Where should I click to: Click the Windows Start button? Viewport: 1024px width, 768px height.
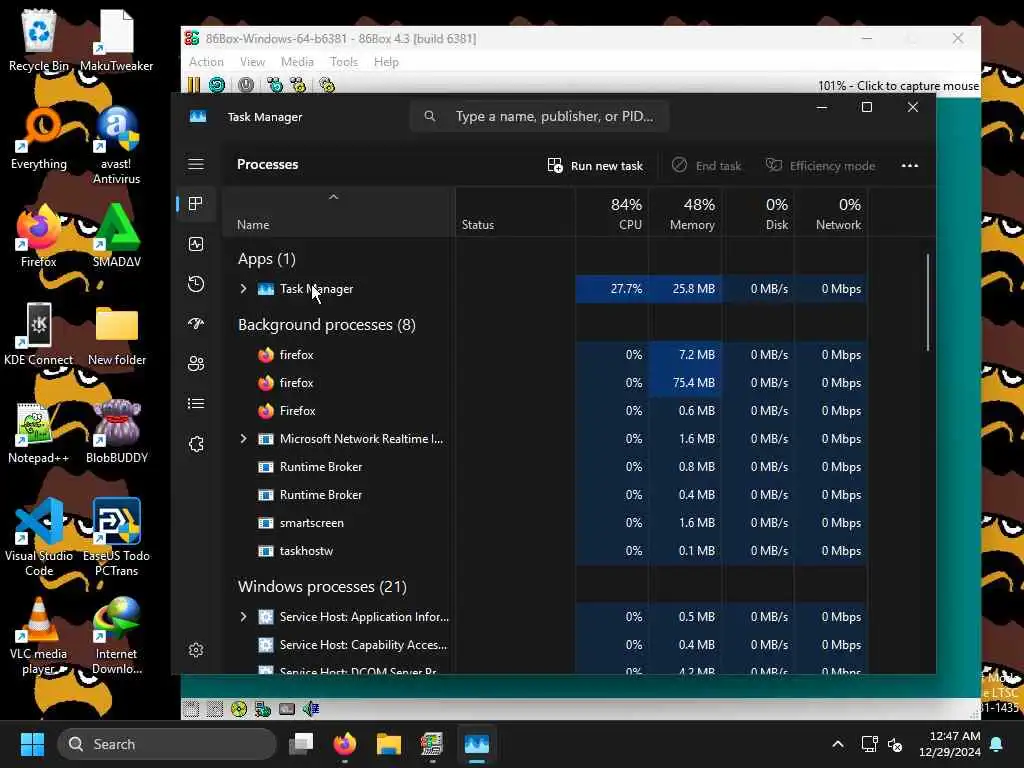[x=32, y=744]
